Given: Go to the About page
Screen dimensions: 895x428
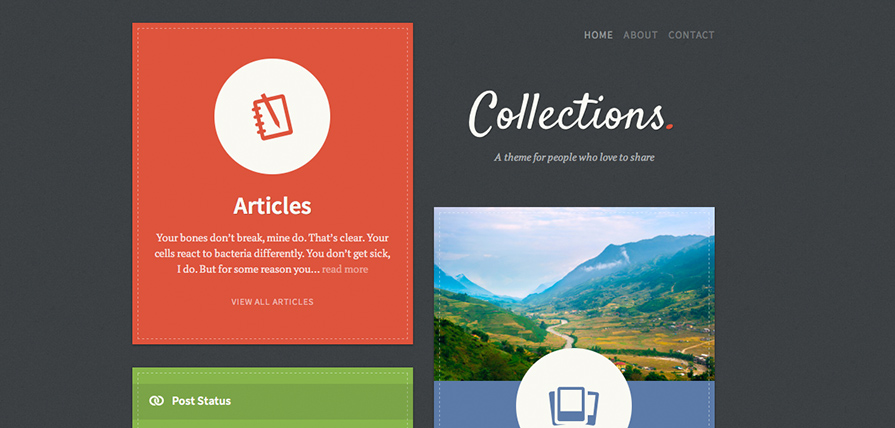Looking at the screenshot, I should pyautogui.click(x=640, y=35).
